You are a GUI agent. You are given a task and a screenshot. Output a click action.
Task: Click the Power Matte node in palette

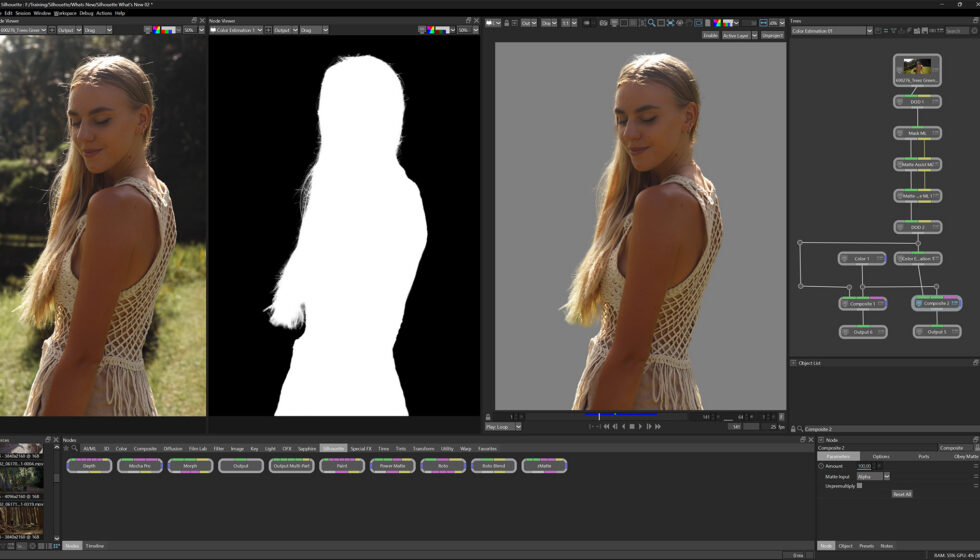[392, 466]
